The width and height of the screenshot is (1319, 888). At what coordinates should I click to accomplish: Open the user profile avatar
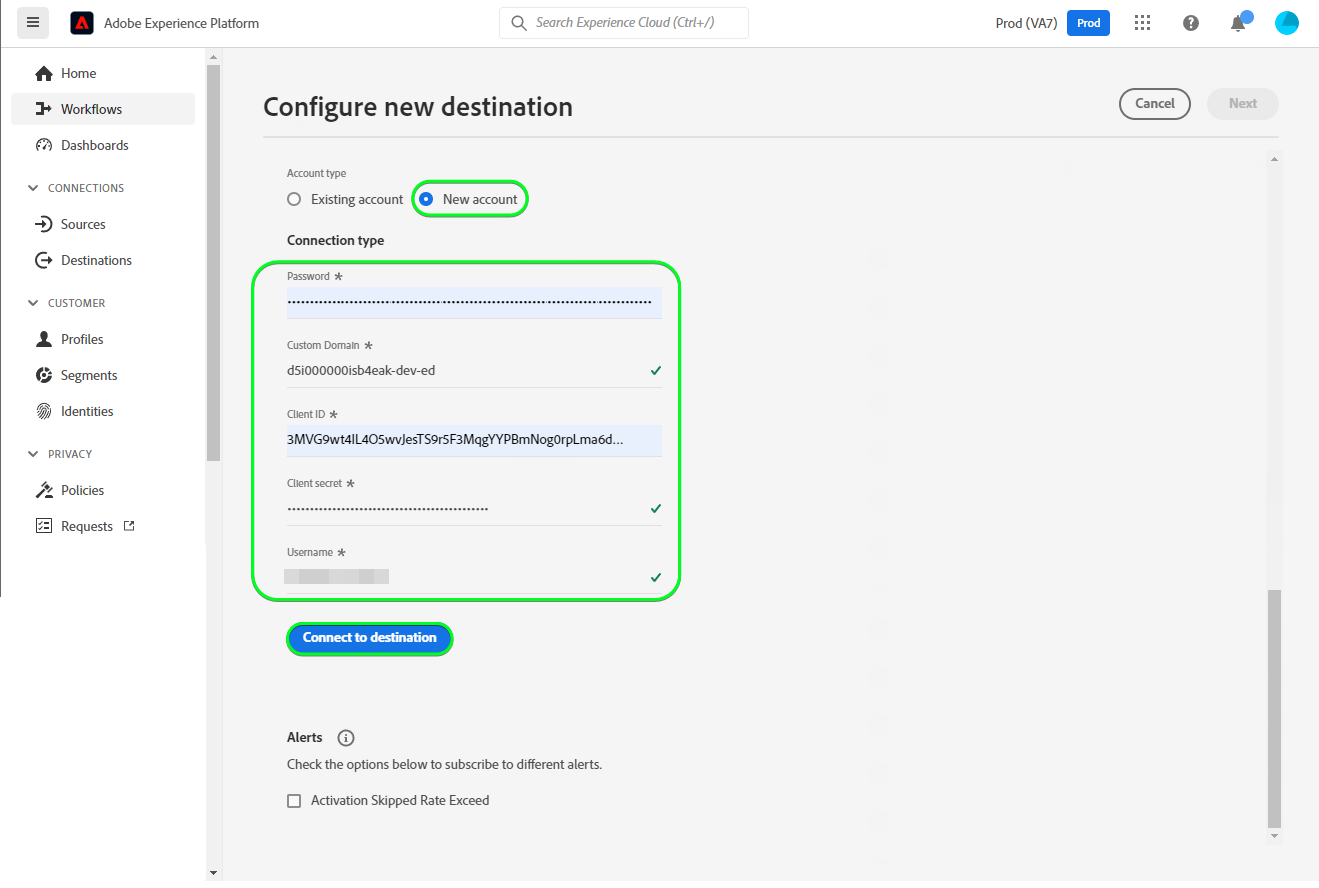click(1287, 23)
